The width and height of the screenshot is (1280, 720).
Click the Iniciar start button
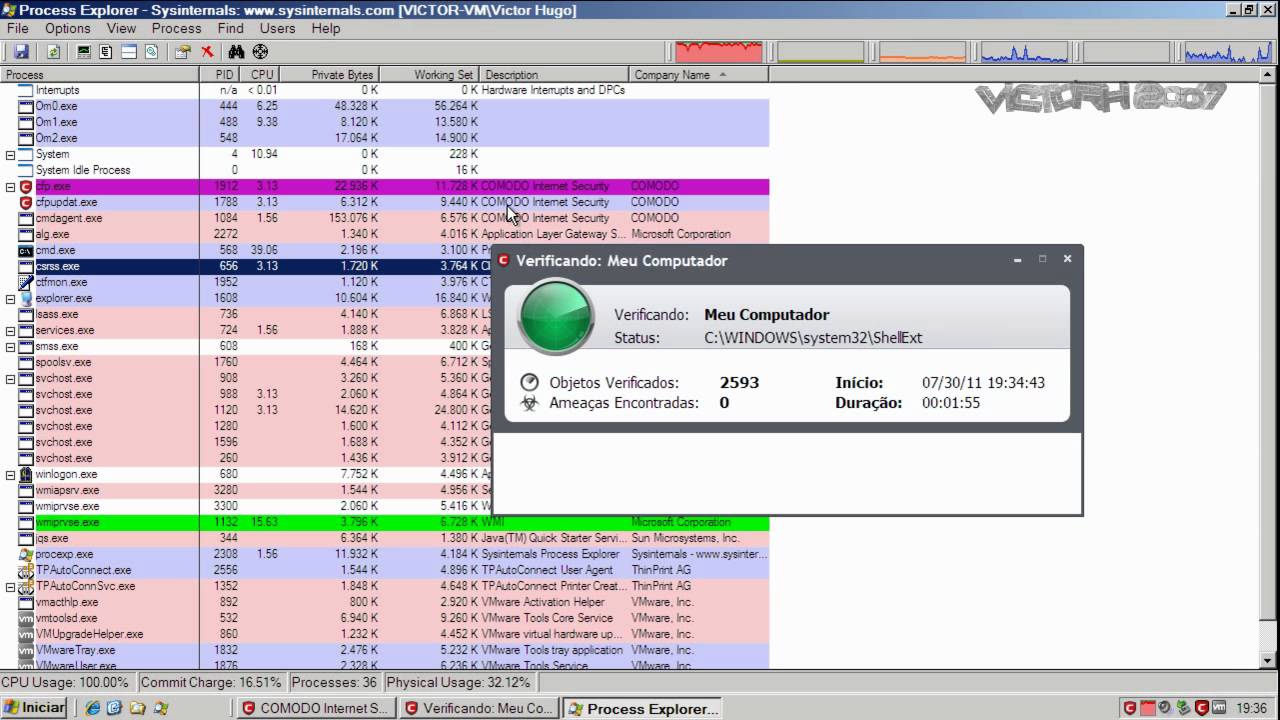[35, 708]
